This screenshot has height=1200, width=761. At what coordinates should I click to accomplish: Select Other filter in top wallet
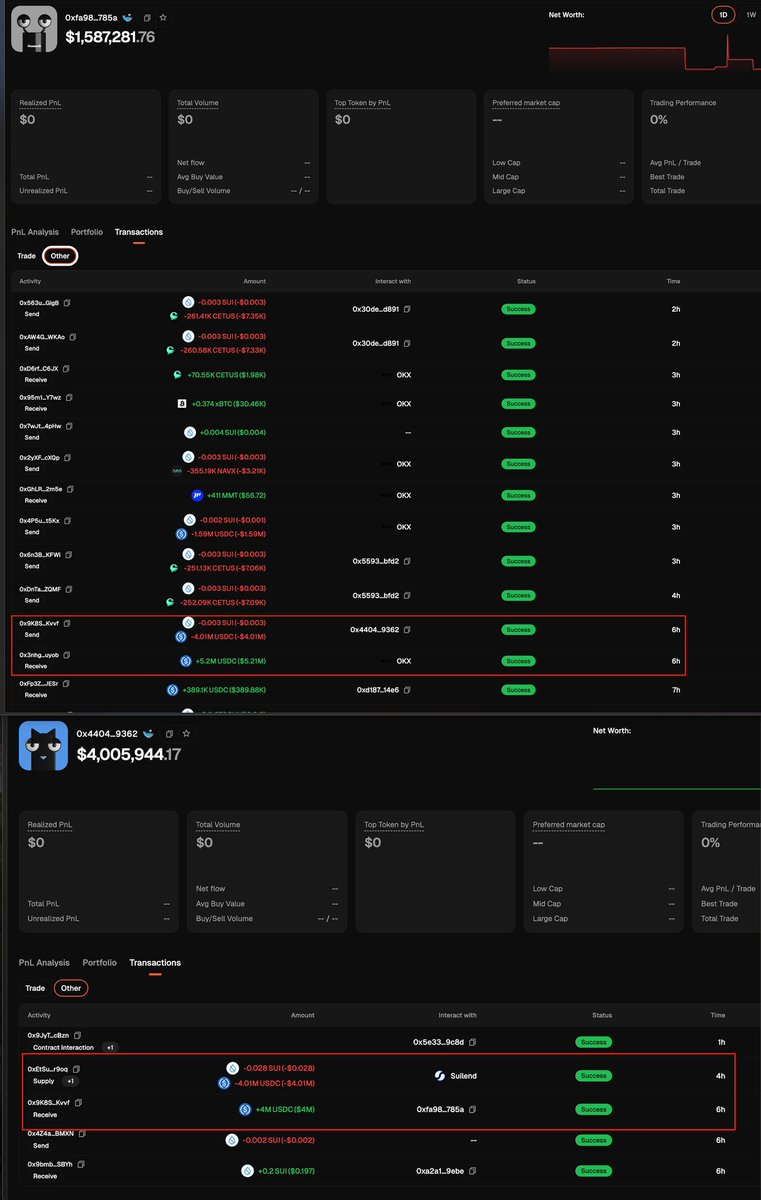pyautogui.click(x=60, y=256)
